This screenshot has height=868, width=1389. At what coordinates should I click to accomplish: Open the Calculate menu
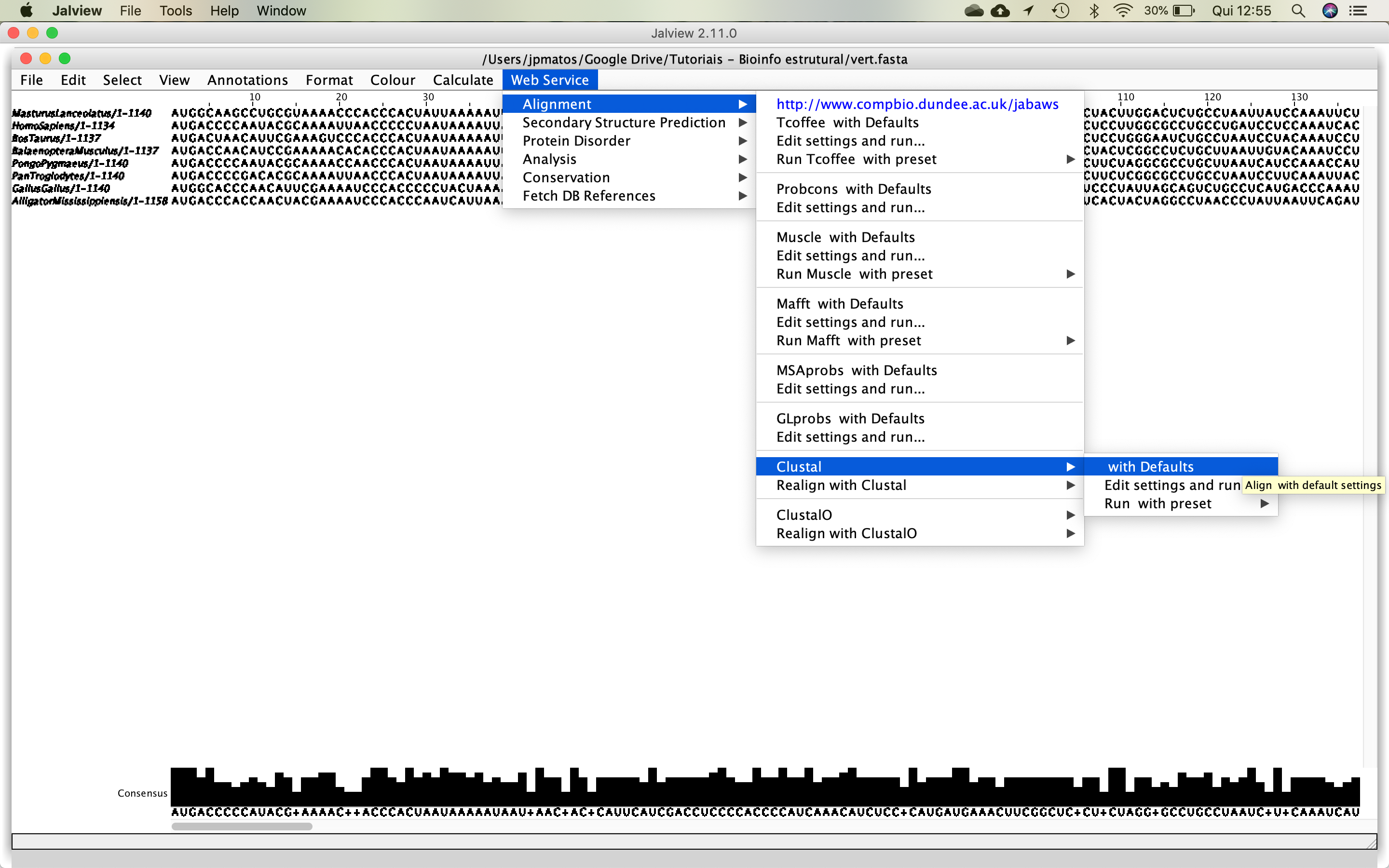click(x=463, y=80)
